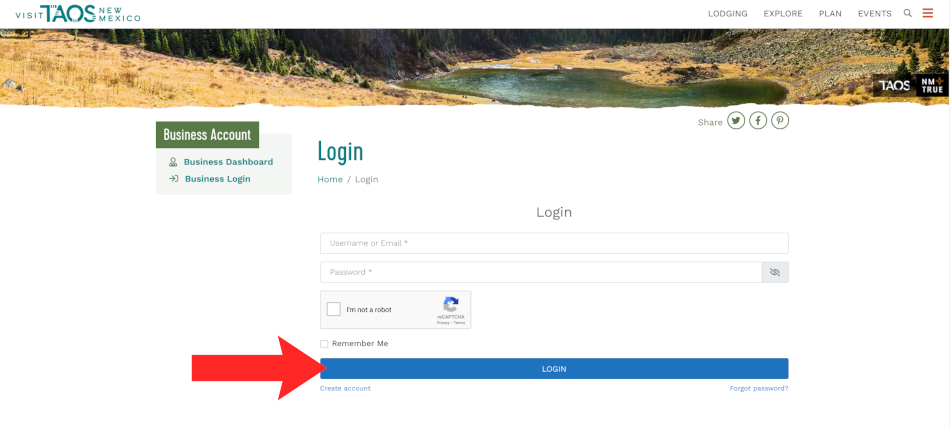Open the Events menu
The height and width of the screenshot is (427, 950).
click(x=874, y=13)
